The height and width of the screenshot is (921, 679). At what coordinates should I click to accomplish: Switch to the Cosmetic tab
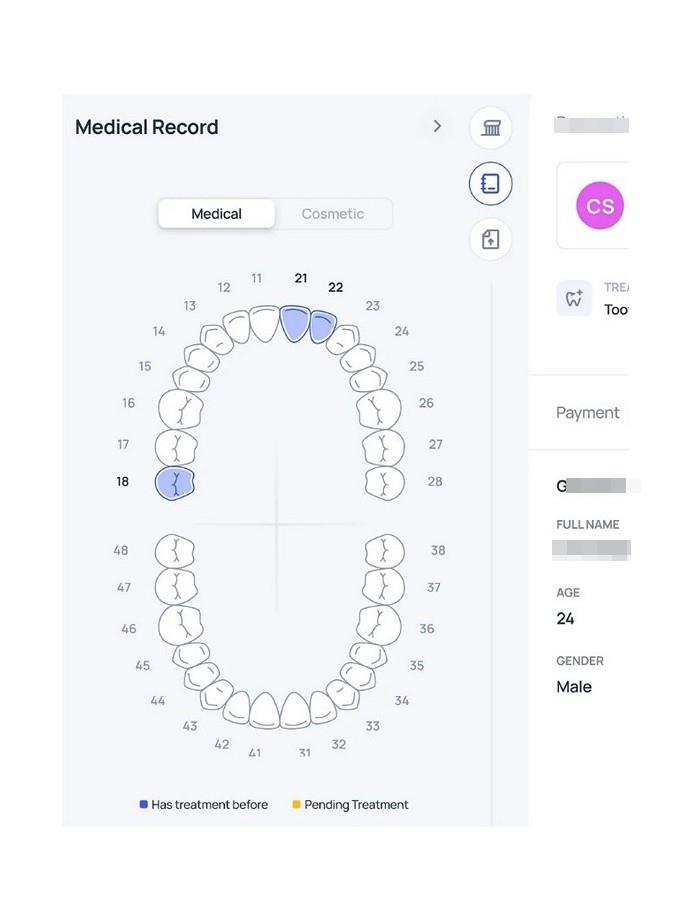click(x=333, y=214)
